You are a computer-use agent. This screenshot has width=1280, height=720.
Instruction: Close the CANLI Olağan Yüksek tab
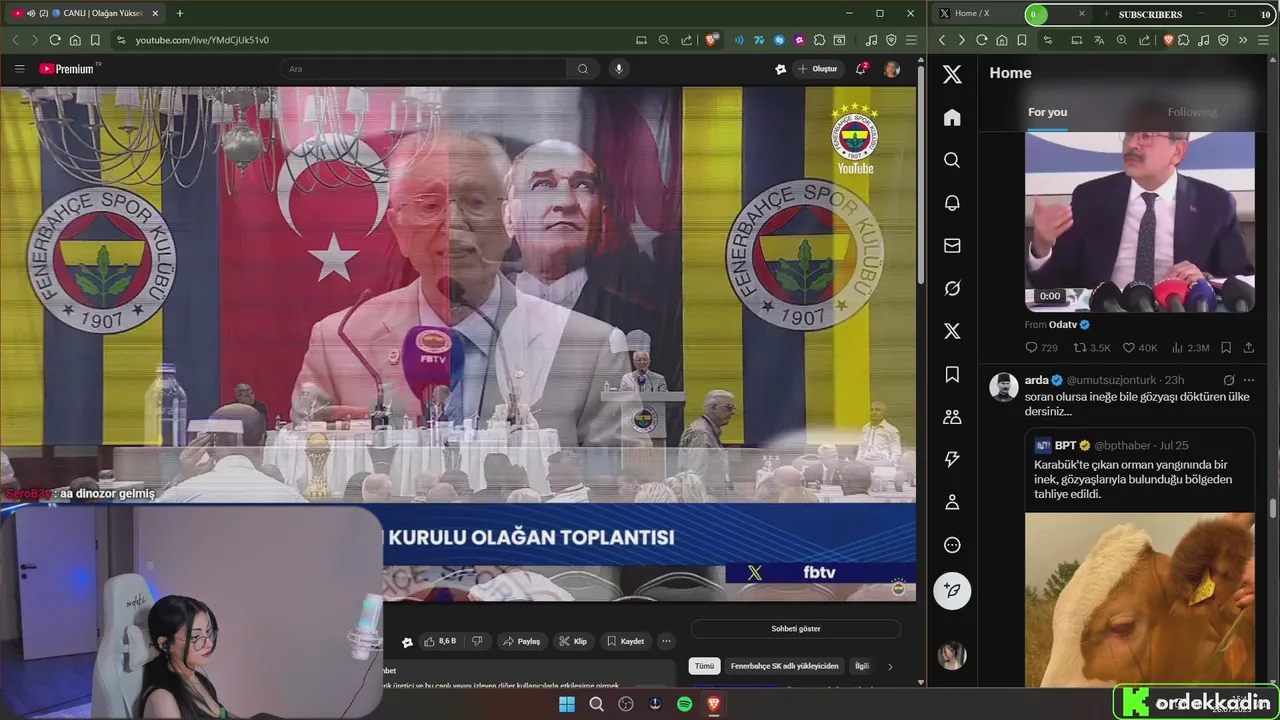pyautogui.click(x=157, y=13)
